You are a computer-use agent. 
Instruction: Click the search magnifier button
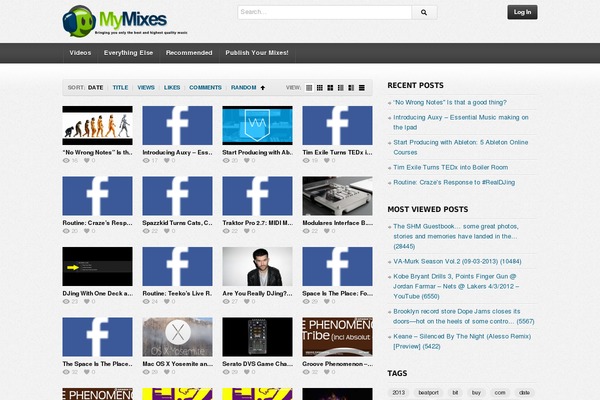coord(424,12)
